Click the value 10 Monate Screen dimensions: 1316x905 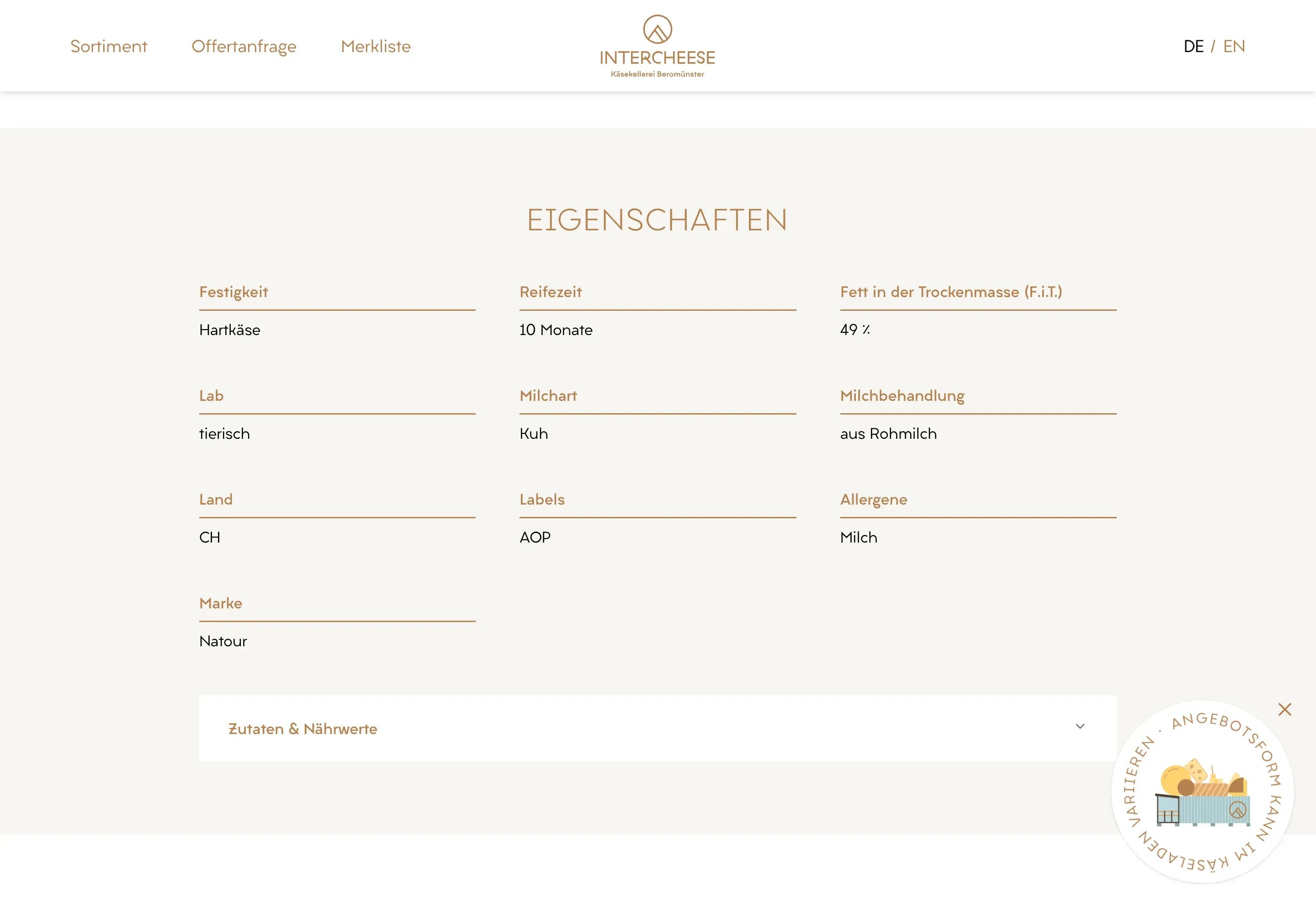pyautogui.click(x=556, y=330)
